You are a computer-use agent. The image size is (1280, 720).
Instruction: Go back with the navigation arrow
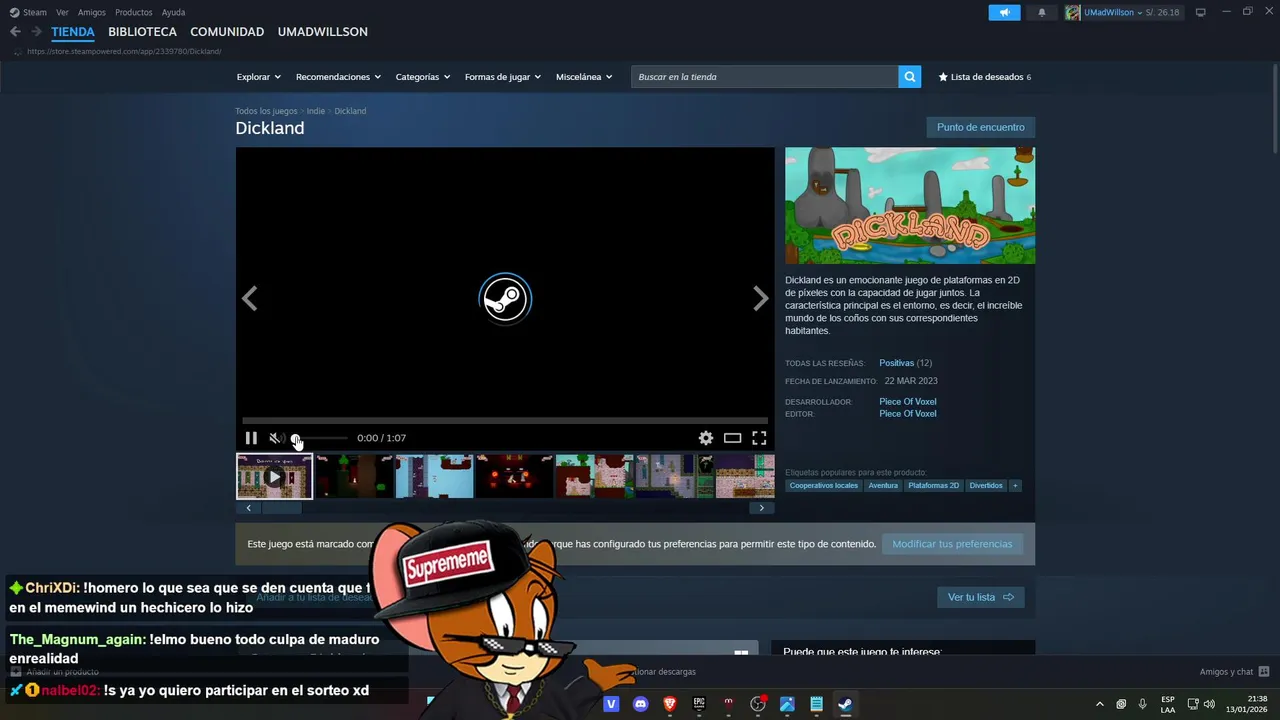(x=15, y=32)
